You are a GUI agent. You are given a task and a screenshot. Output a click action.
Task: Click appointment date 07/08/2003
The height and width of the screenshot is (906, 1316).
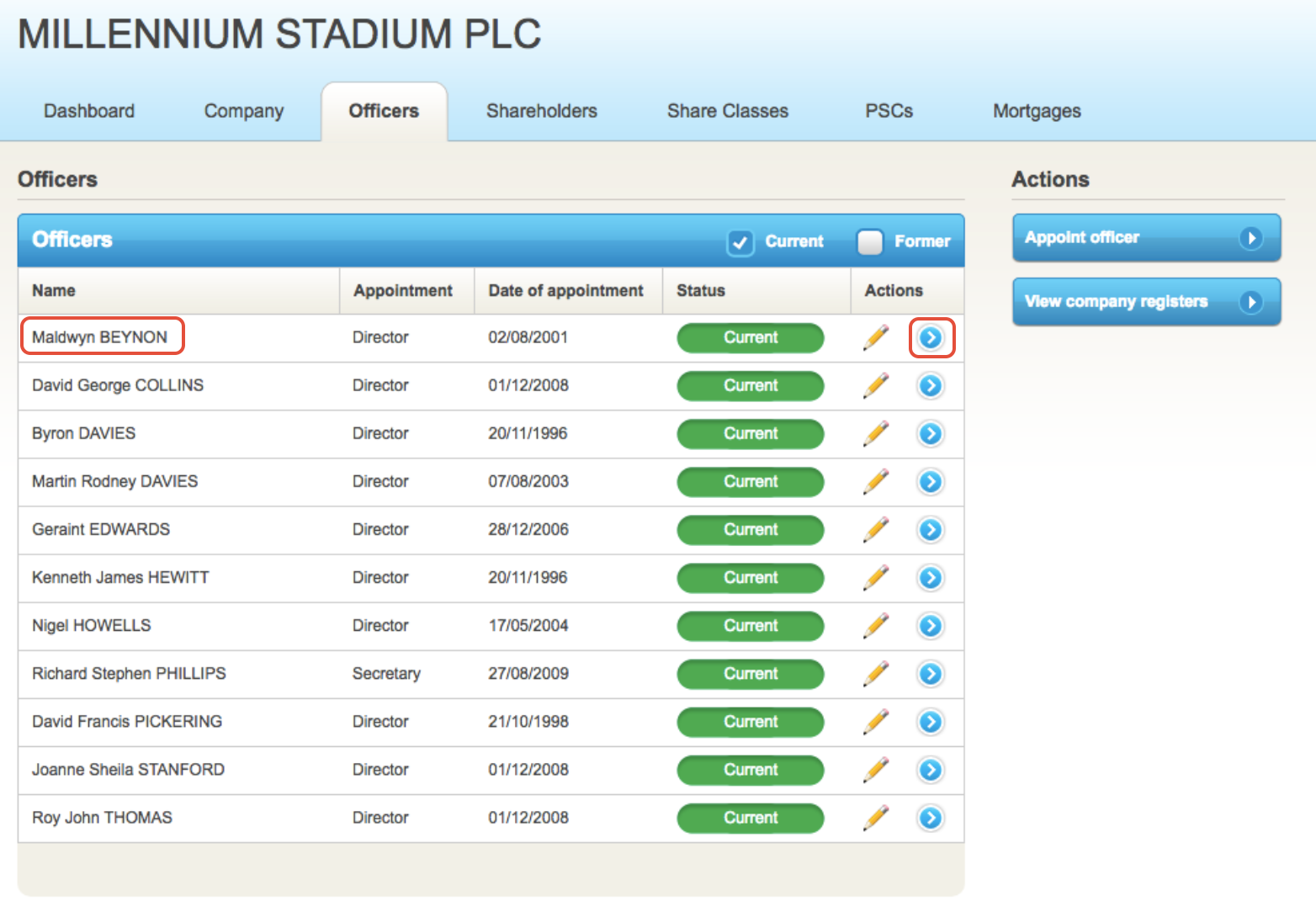528,481
